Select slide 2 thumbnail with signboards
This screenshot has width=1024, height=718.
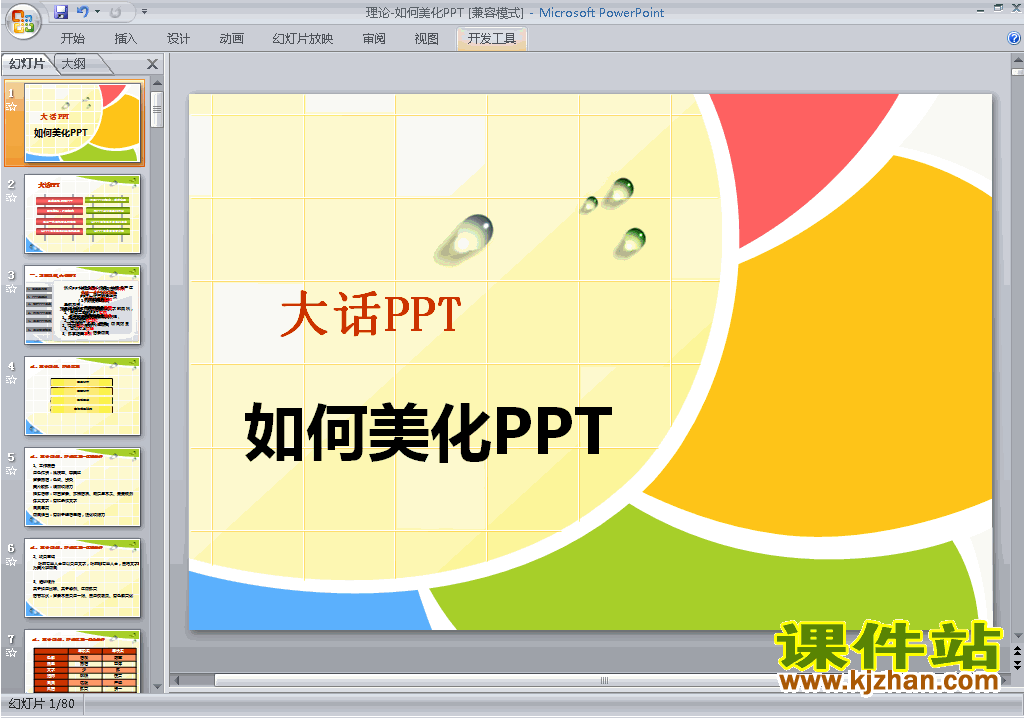point(82,214)
